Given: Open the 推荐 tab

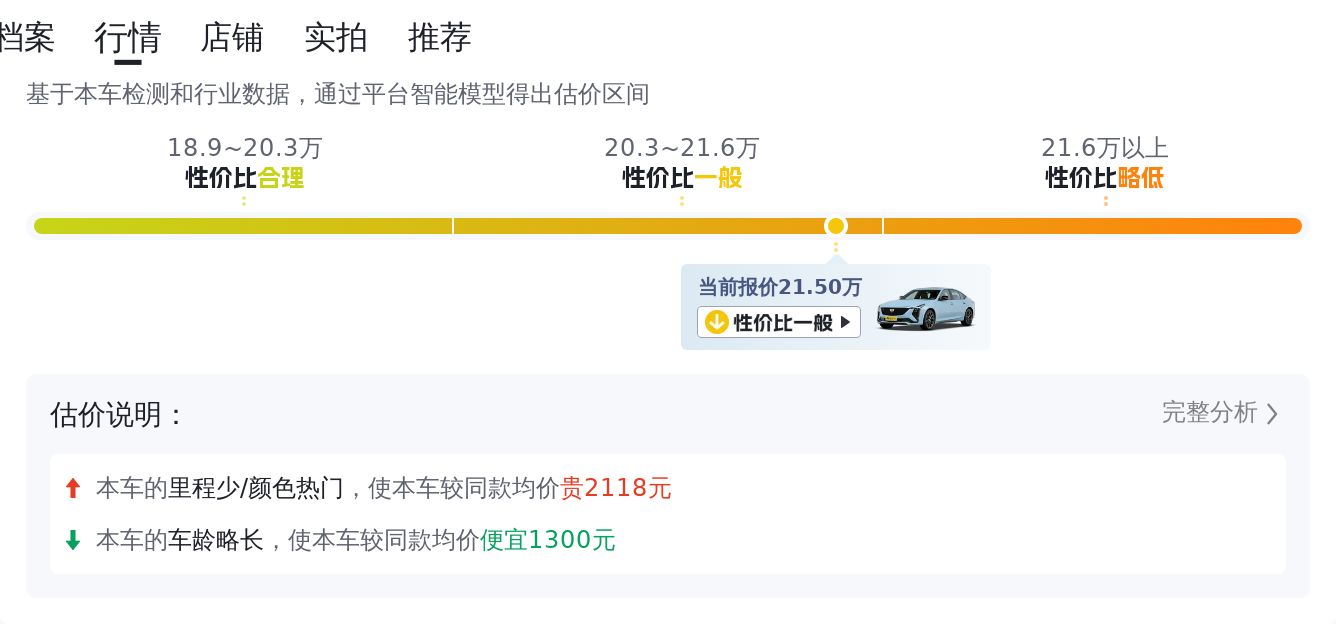Looking at the screenshot, I should [440, 38].
